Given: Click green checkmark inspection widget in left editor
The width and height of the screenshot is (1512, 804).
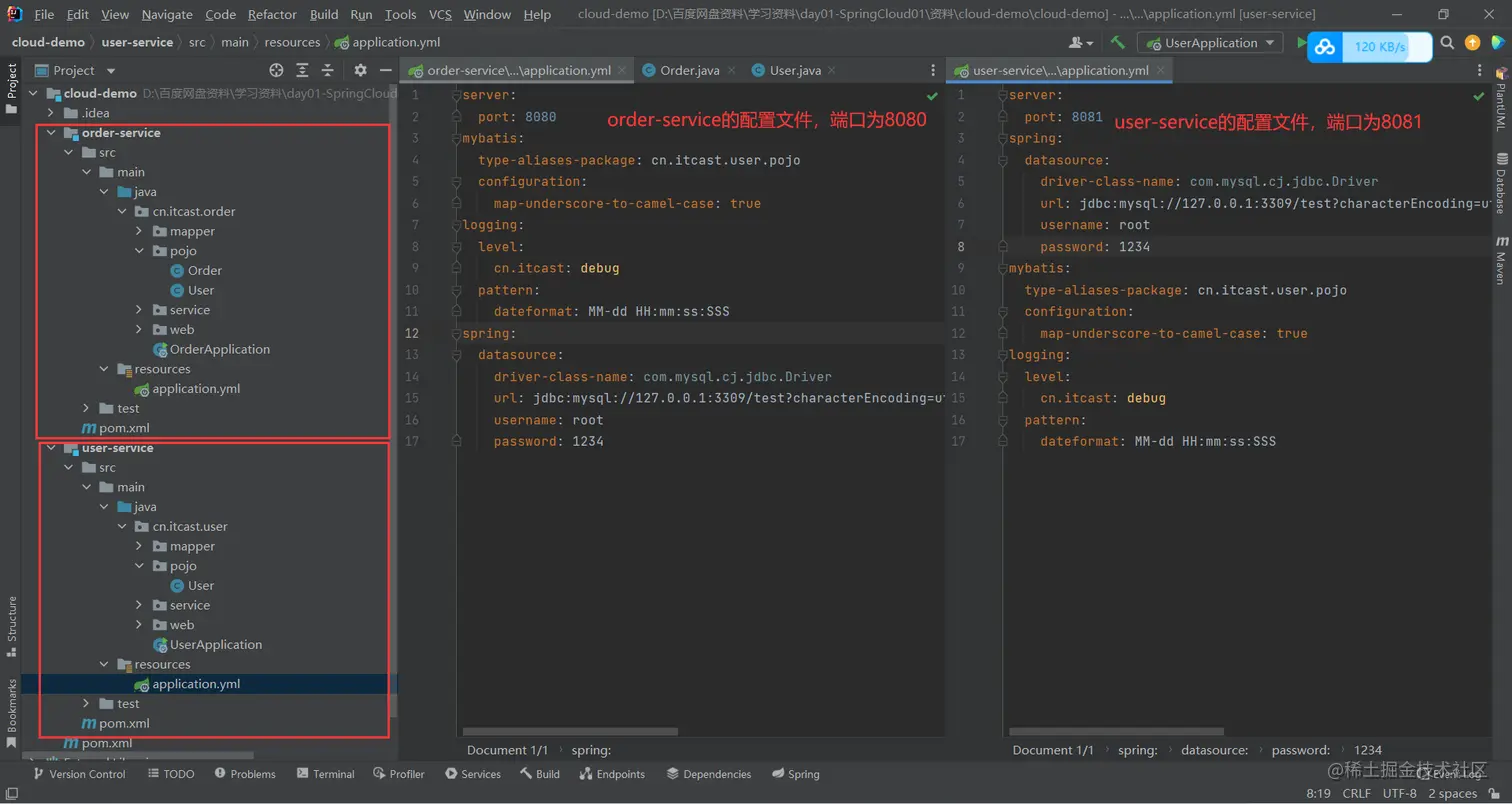Looking at the screenshot, I should pyautogui.click(x=932, y=96).
